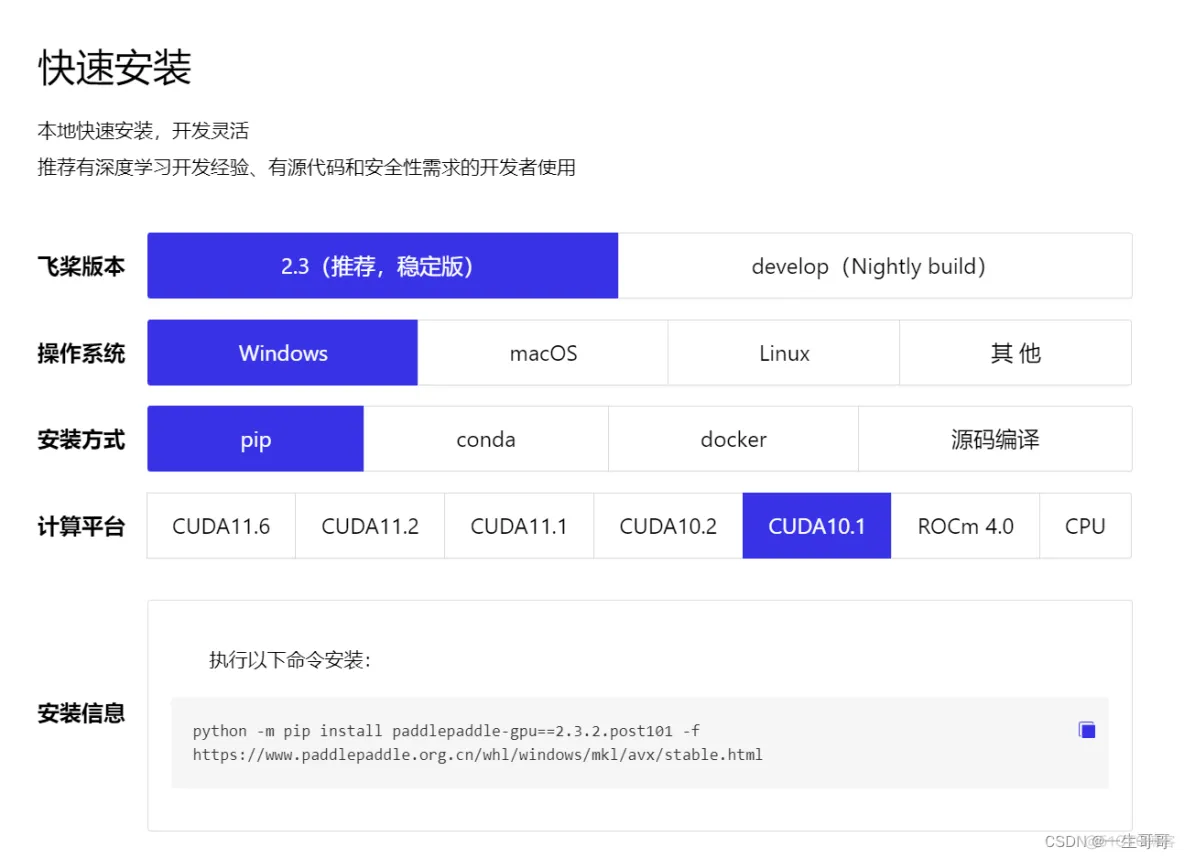Viewport: 1184px width, 858px height.
Task: Click the 安装信息 row label
Action: pyautogui.click(x=82, y=712)
